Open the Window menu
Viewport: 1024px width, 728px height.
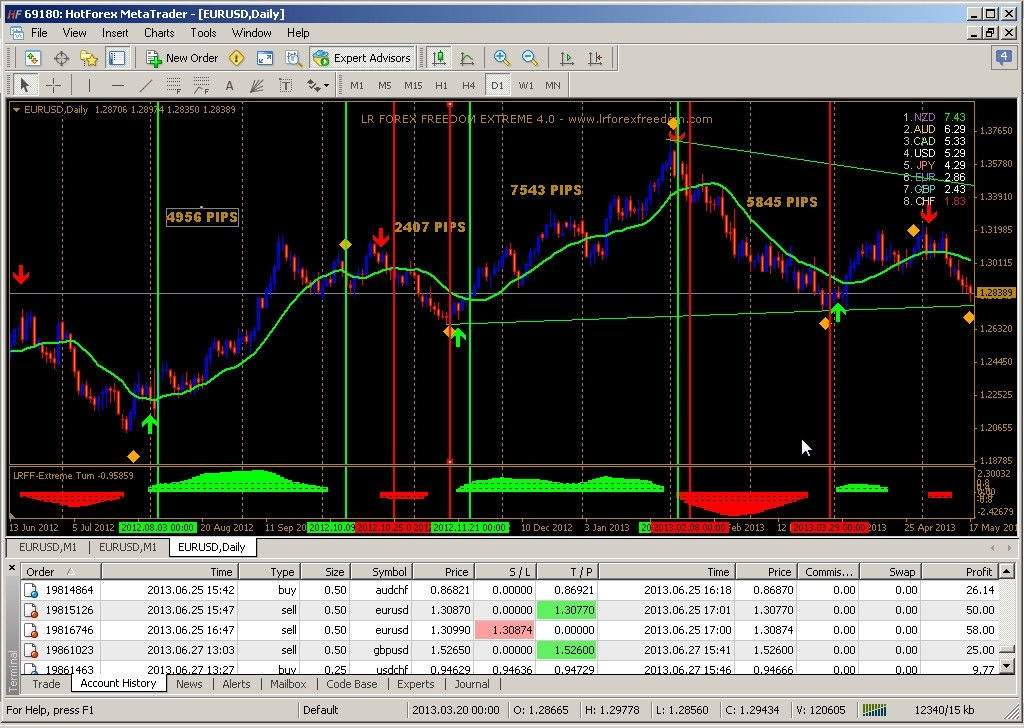[x=251, y=33]
